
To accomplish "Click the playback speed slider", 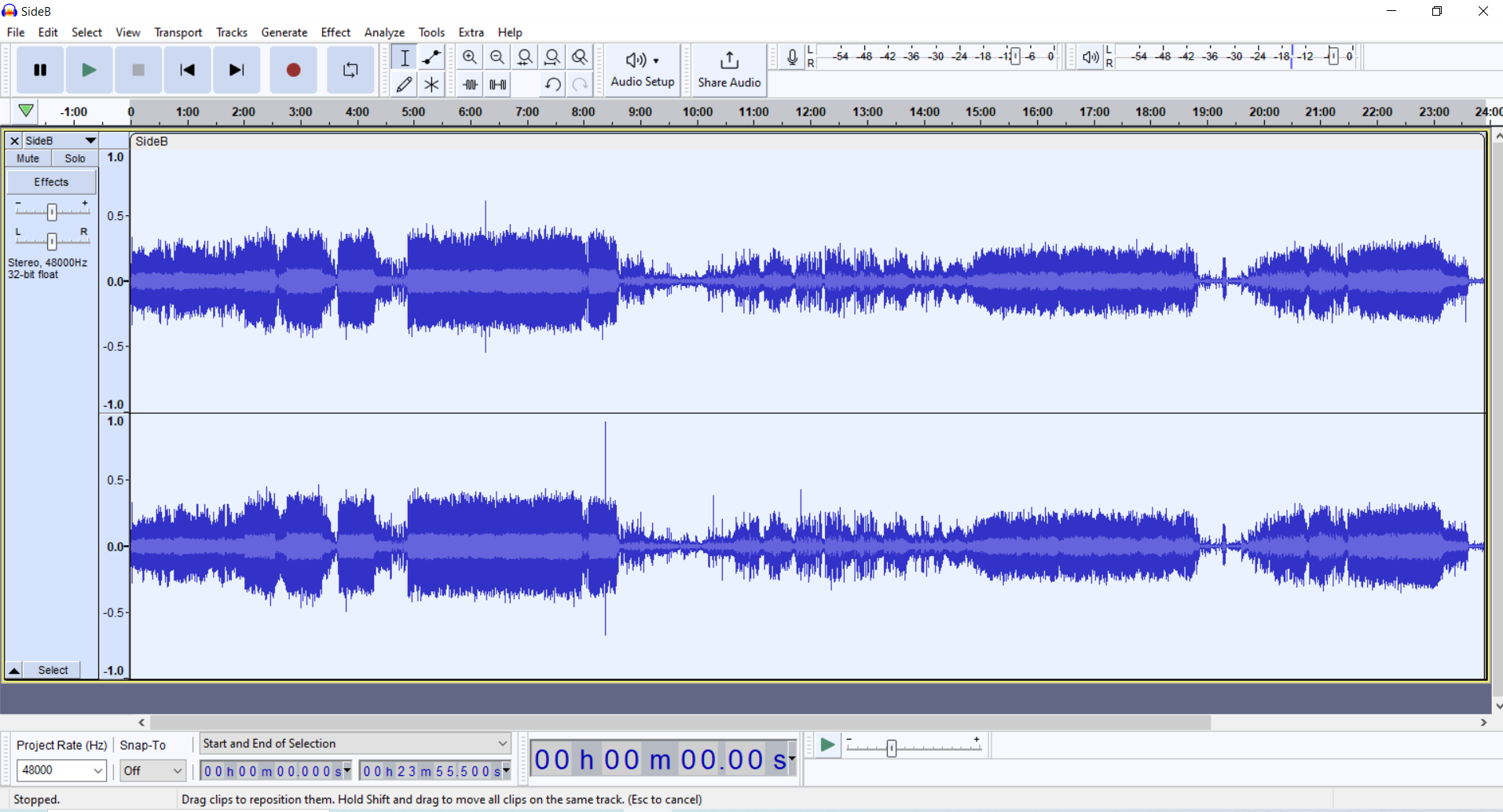I will pos(891,748).
